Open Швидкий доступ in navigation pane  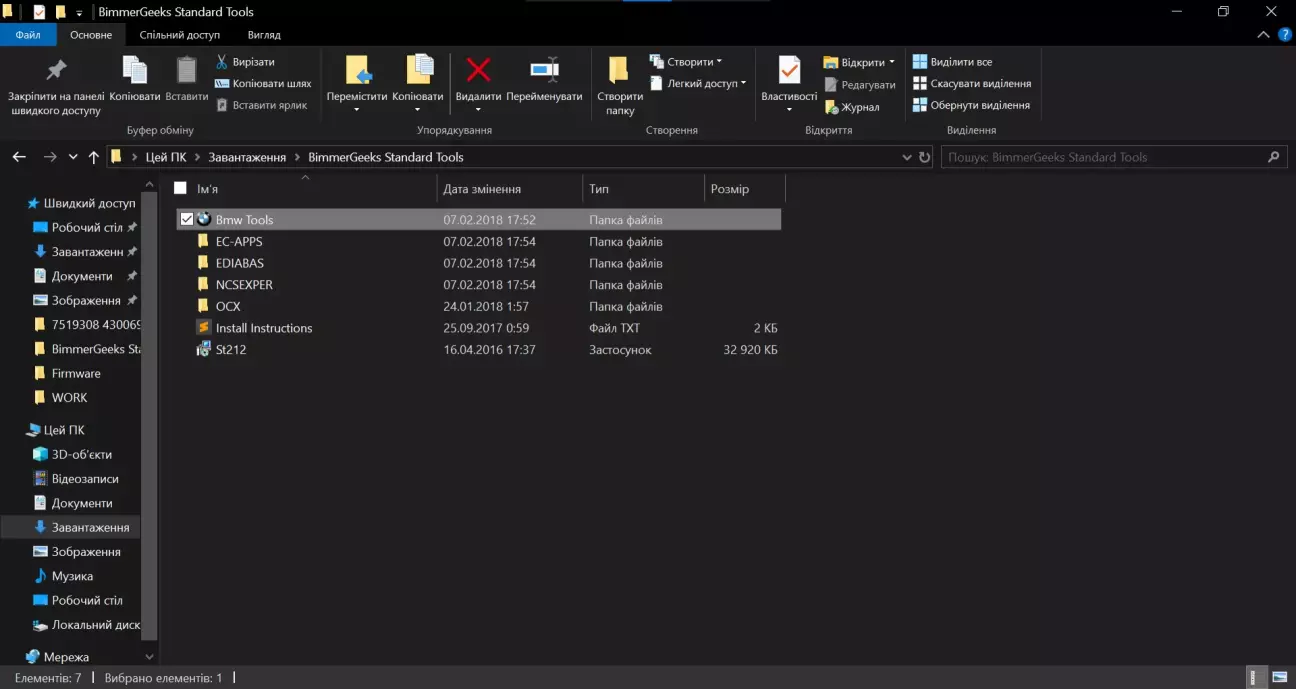tap(89, 203)
